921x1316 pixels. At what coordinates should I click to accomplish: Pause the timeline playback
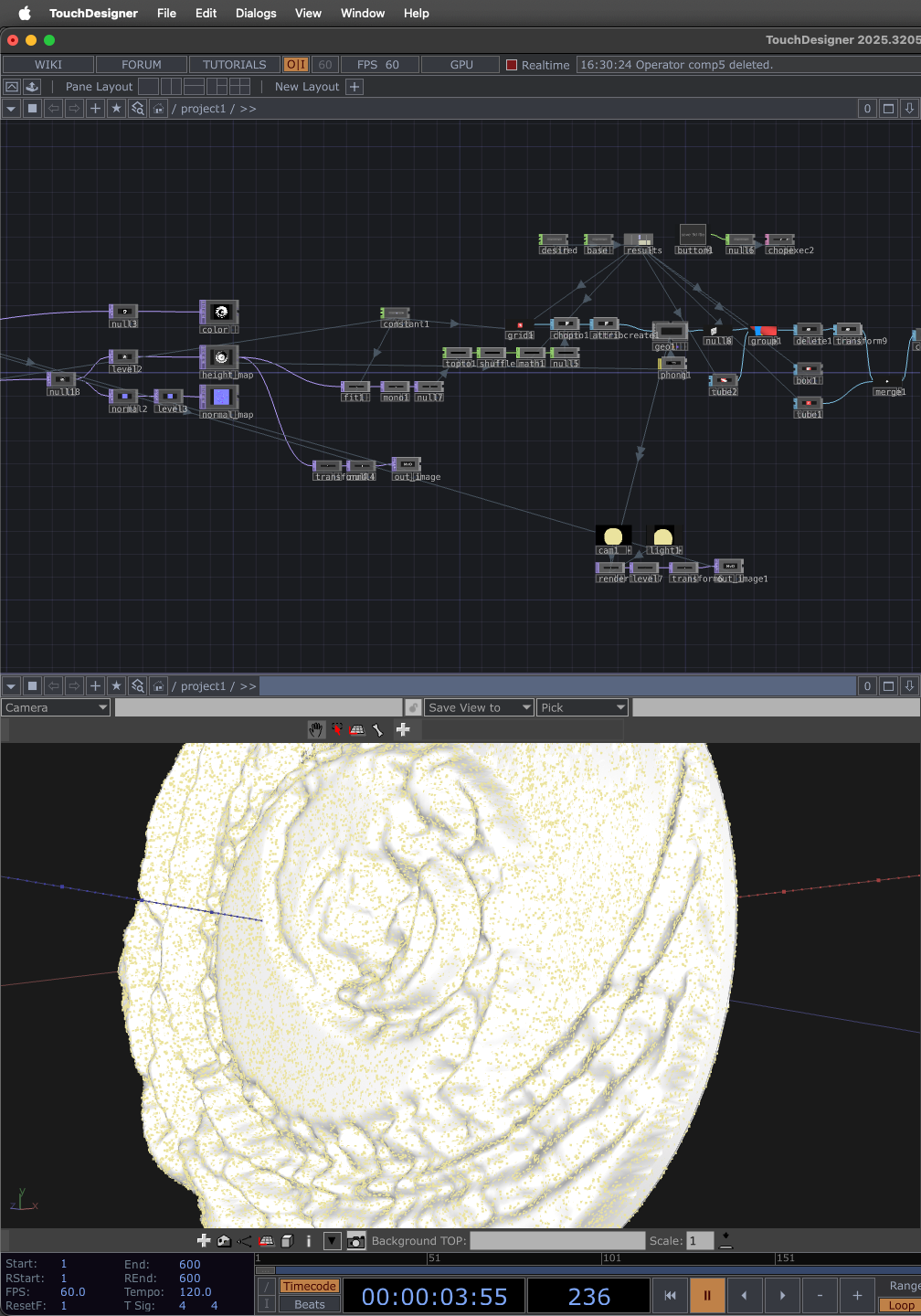tap(706, 1295)
